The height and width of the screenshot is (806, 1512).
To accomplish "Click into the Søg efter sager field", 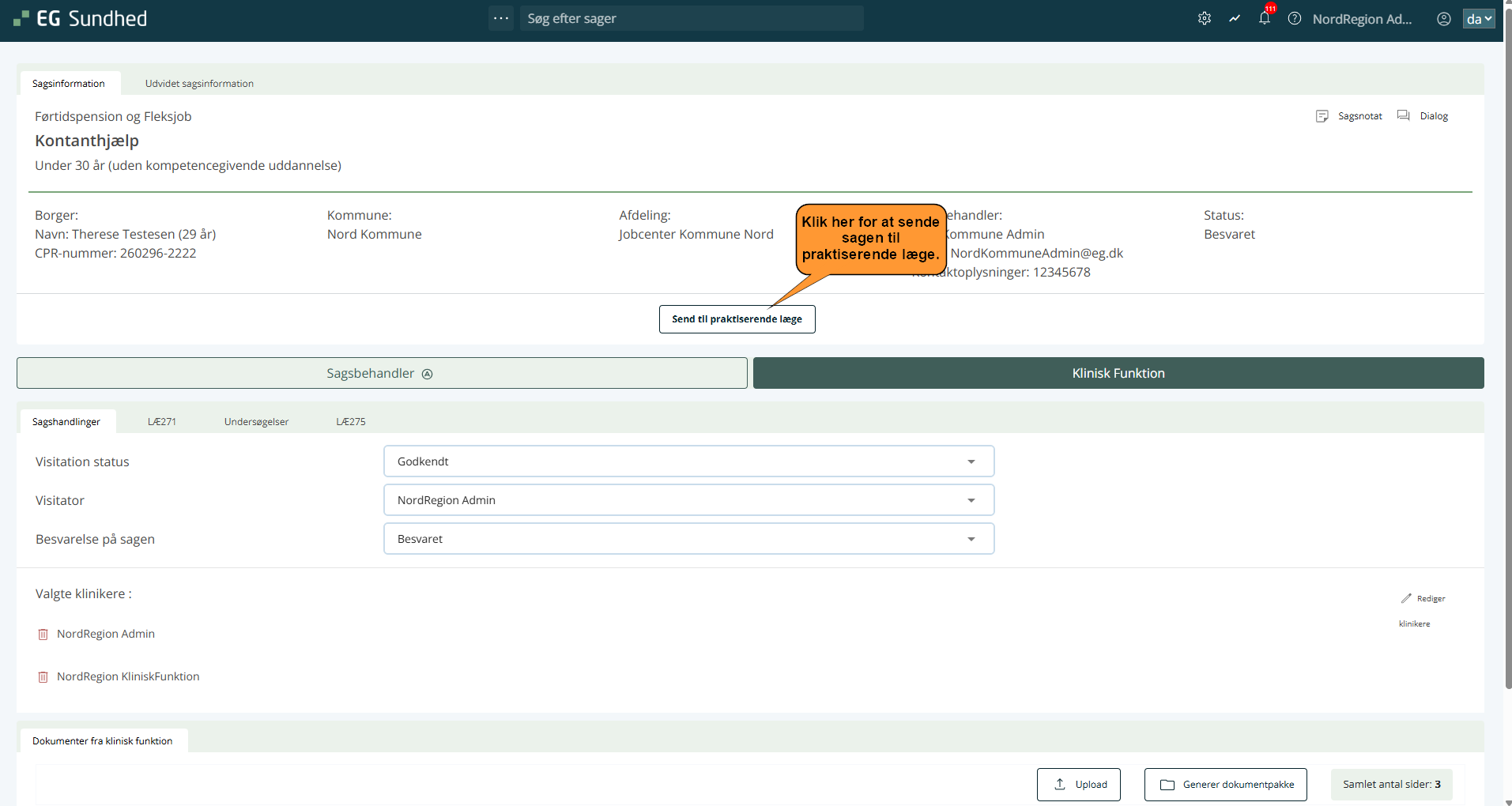I will (692, 18).
